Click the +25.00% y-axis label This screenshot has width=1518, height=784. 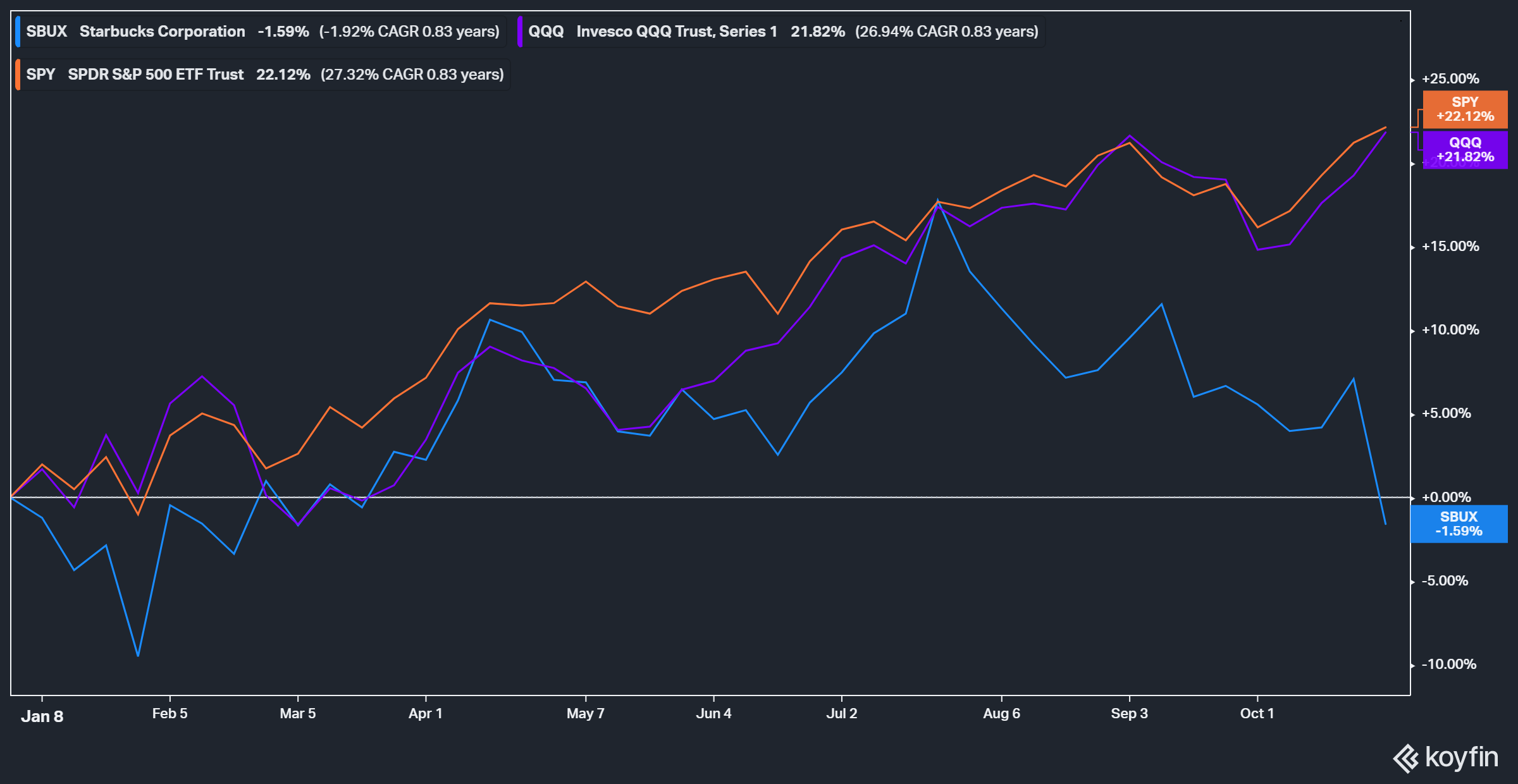[x=1450, y=79]
